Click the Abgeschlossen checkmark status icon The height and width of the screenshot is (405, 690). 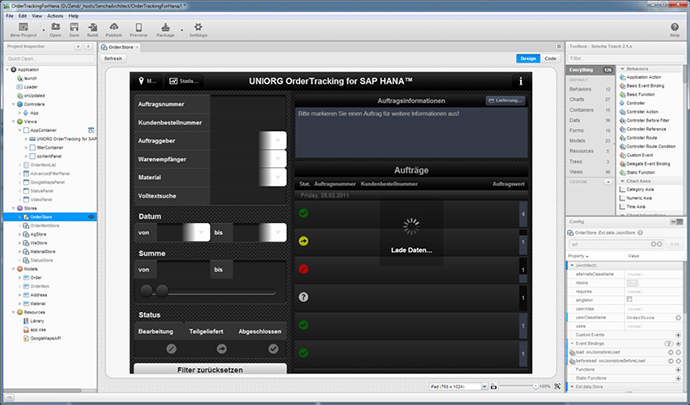tap(273, 349)
